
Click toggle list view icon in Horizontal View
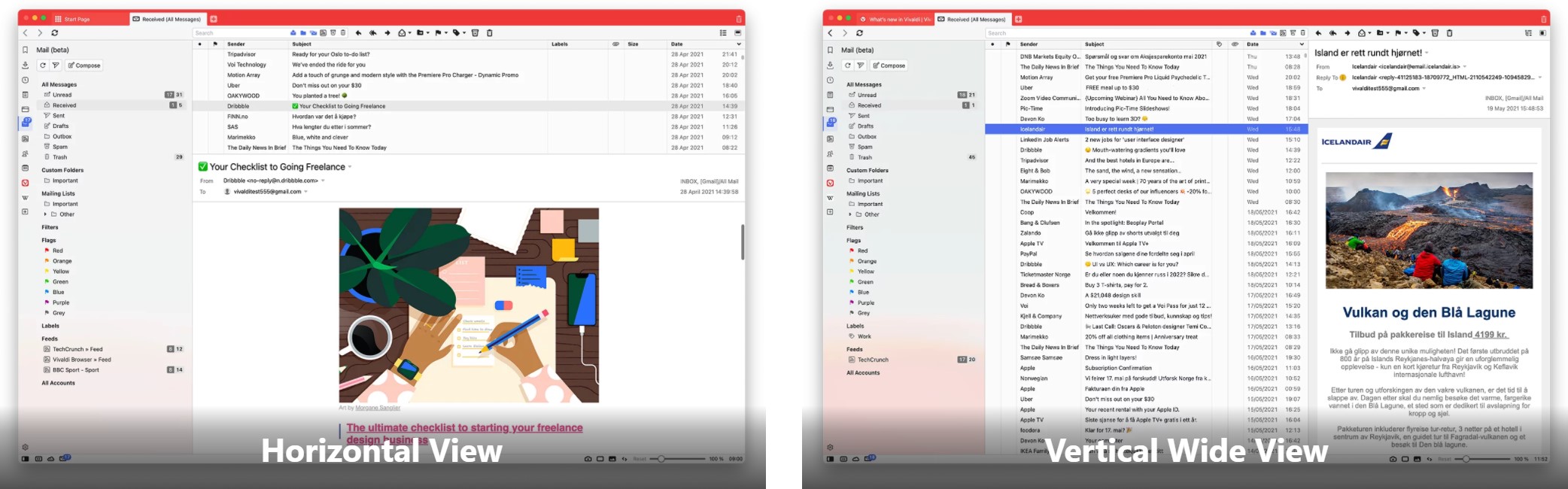[723, 33]
